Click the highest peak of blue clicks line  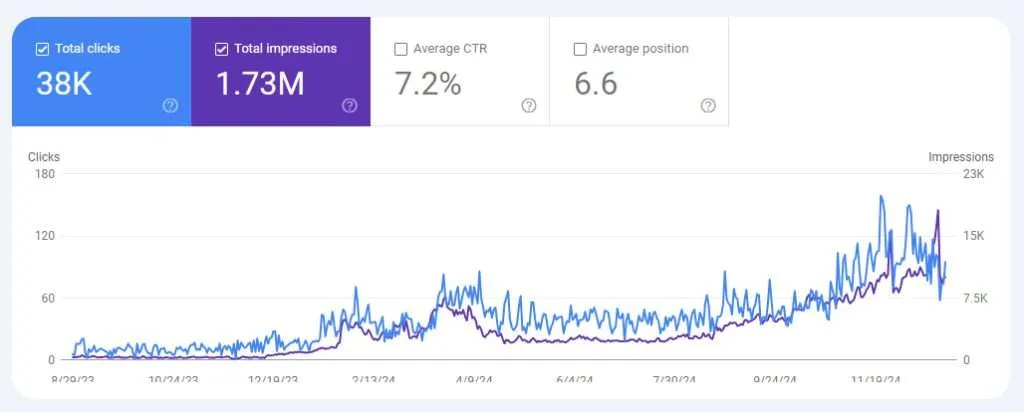click(881, 197)
